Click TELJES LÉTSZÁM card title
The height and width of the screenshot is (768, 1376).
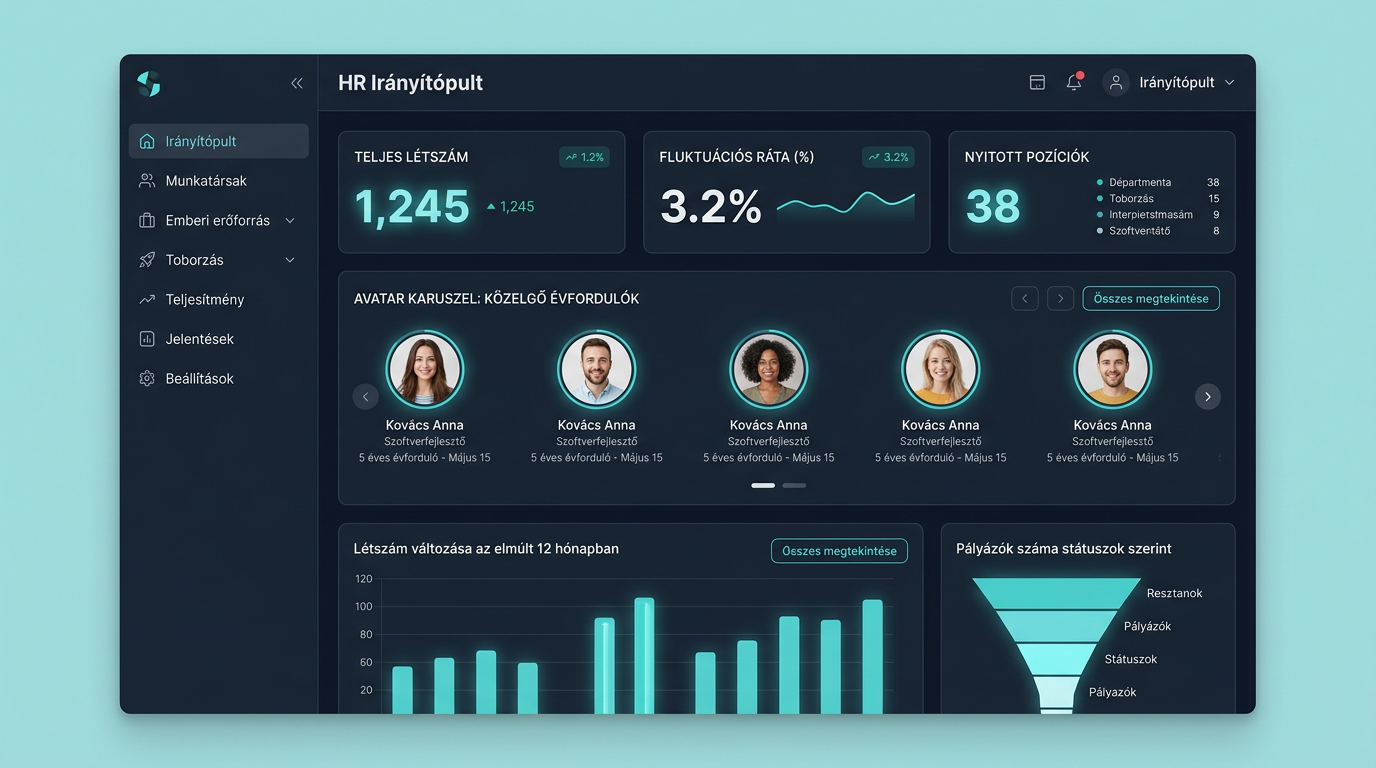pyautogui.click(x=411, y=157)
